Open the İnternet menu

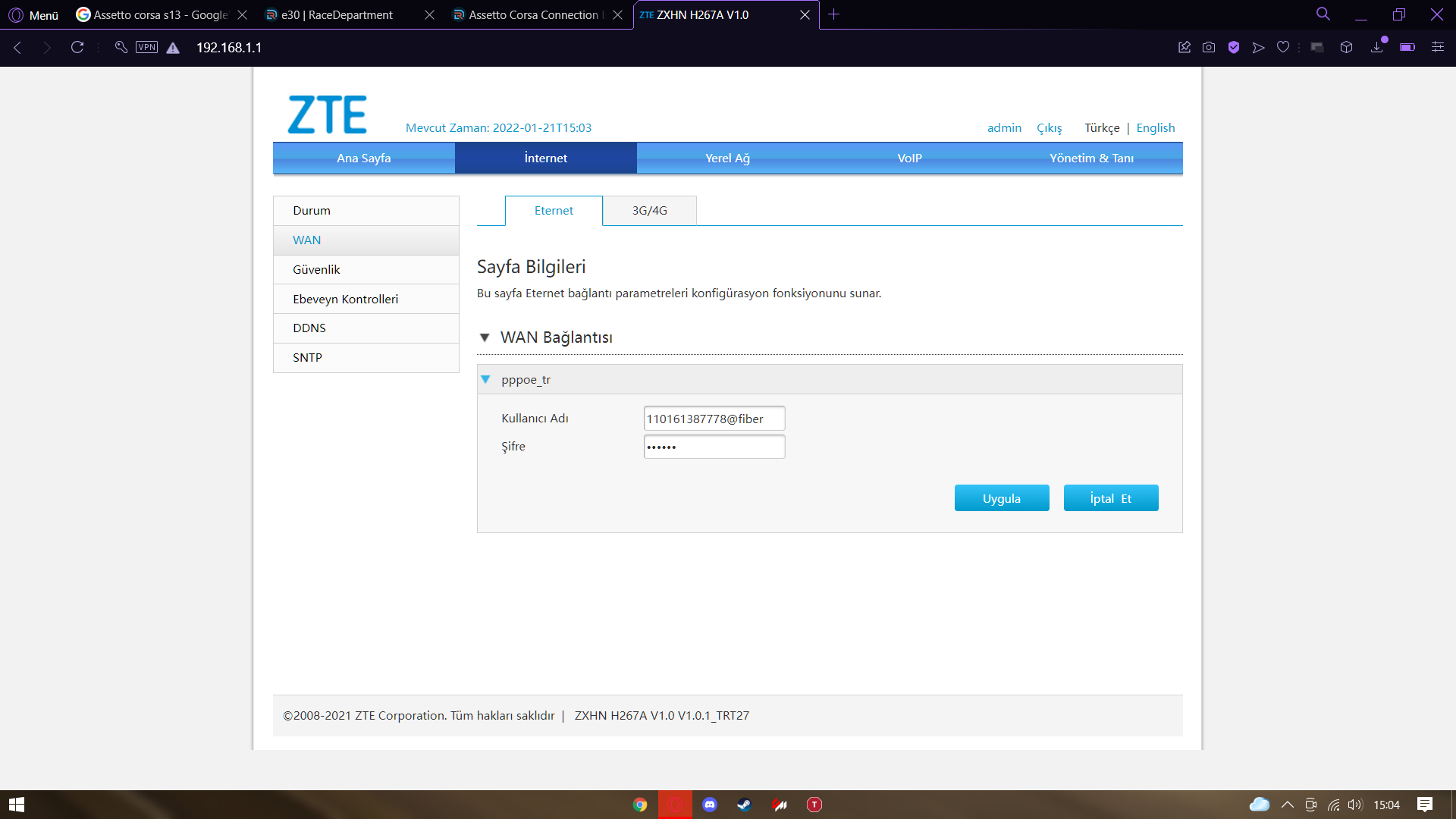pos(546,158)
